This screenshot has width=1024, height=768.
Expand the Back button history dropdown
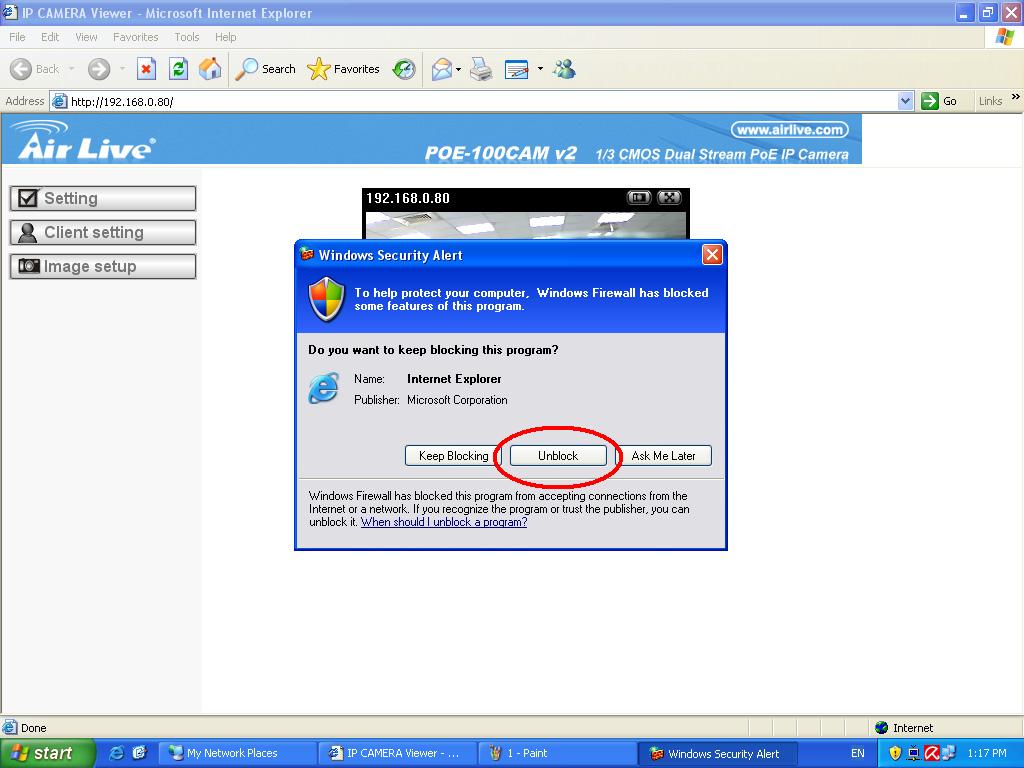tap(71, 69)
